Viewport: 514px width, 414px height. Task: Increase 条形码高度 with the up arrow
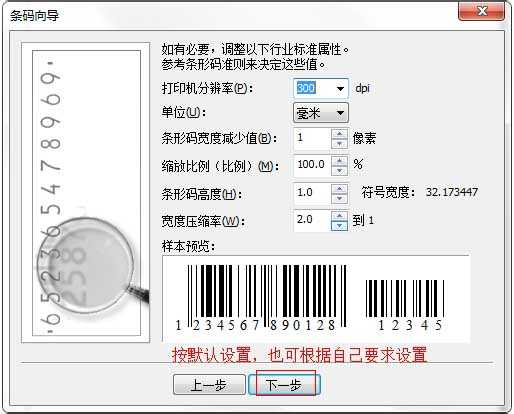coord(339,189)
